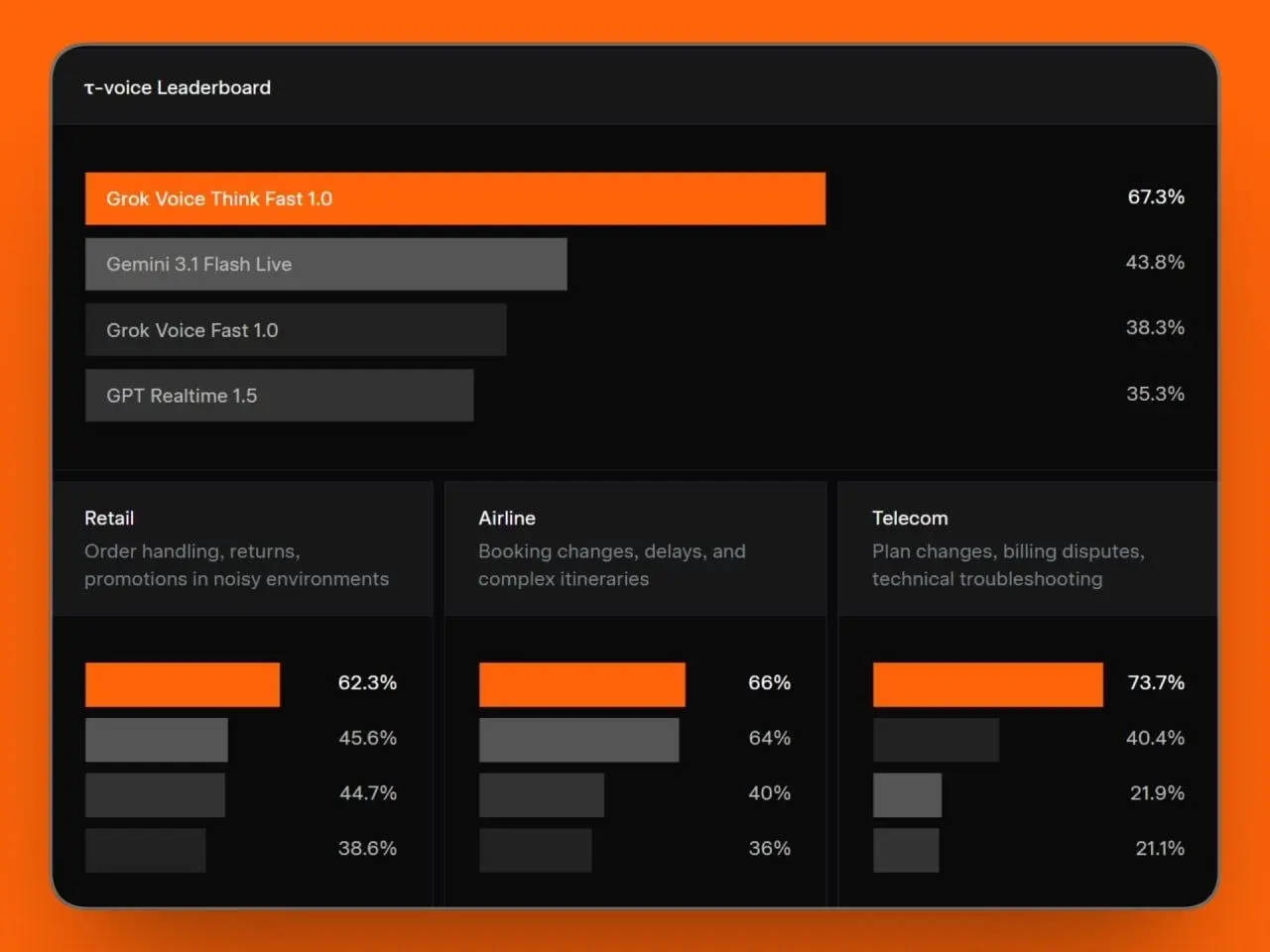Image resolution: width=1270 pixels, height=952 pixels.
Task: Select the gray bar beside 40%
Action: (x=542, y=795)
